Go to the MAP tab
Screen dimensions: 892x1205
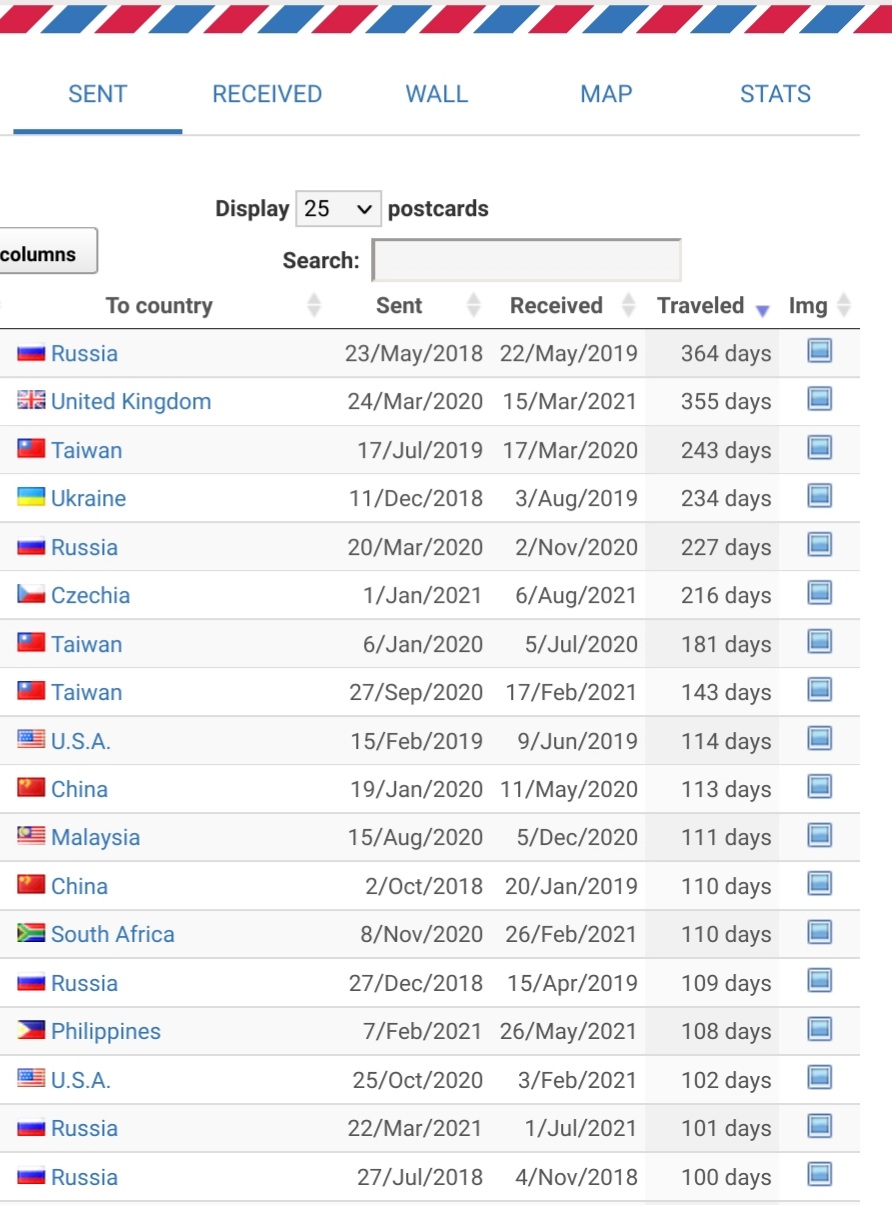[x=606, y=94]
